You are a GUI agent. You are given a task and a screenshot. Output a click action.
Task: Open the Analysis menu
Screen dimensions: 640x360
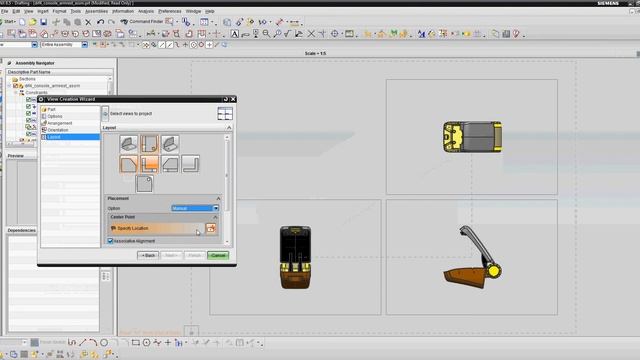(x=146, y=11)
